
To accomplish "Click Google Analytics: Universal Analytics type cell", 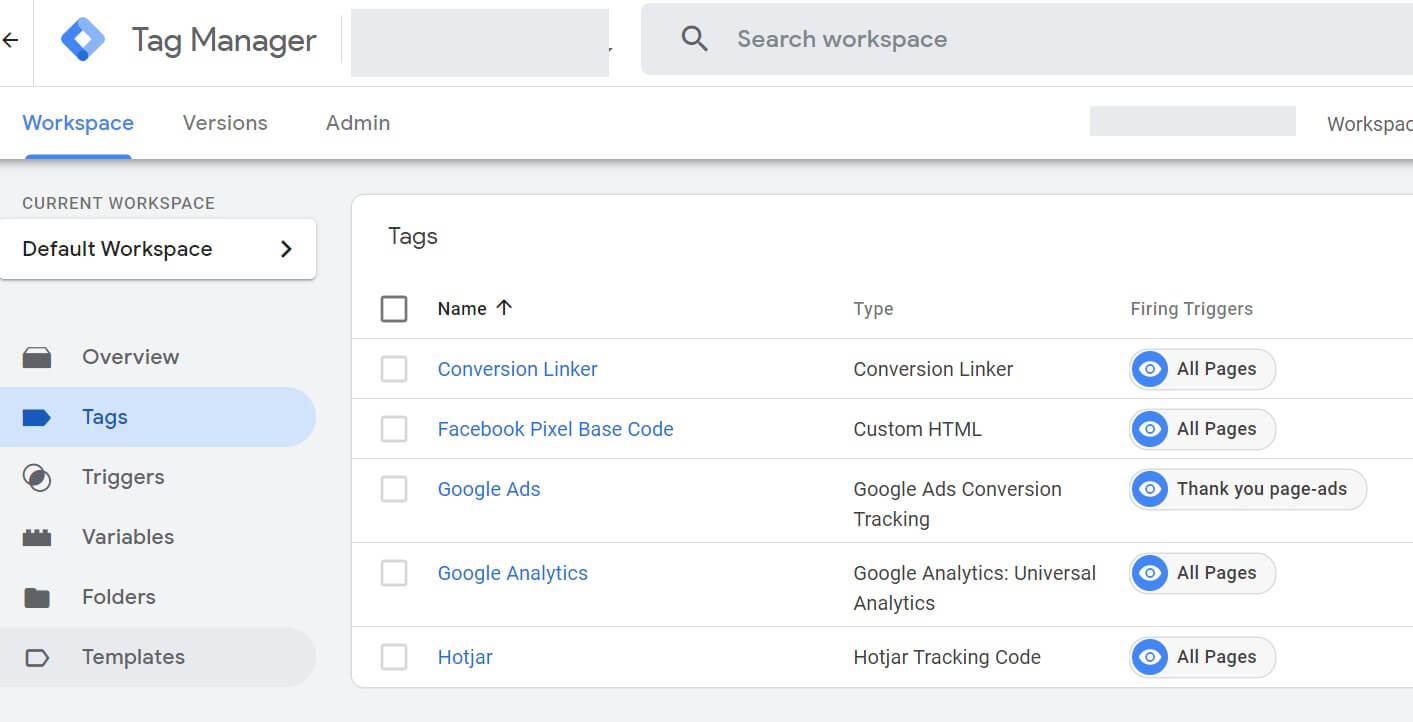I will coord(974,588).
